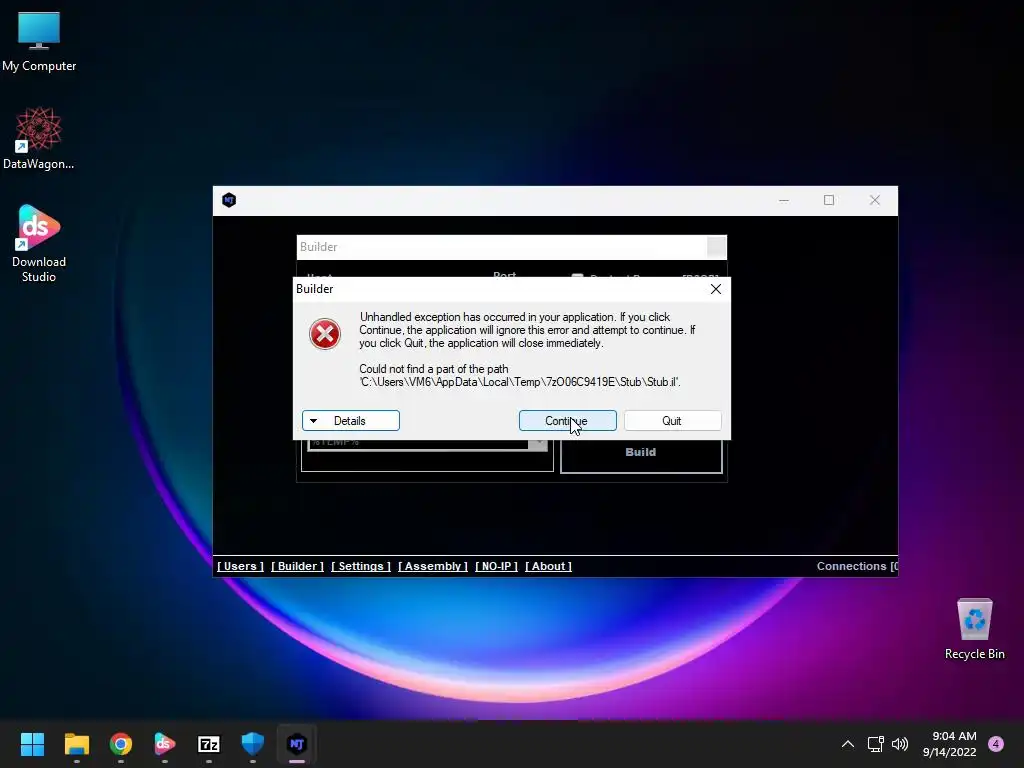This screenshot has width=1024, height=768.
Task: Open the Settings menu item
Action: tap(360, 566)
